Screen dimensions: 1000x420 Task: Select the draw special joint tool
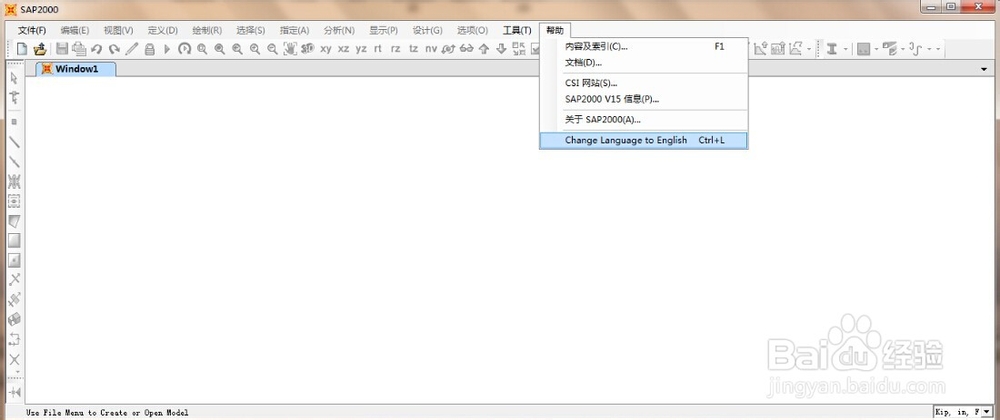[14, 121]
